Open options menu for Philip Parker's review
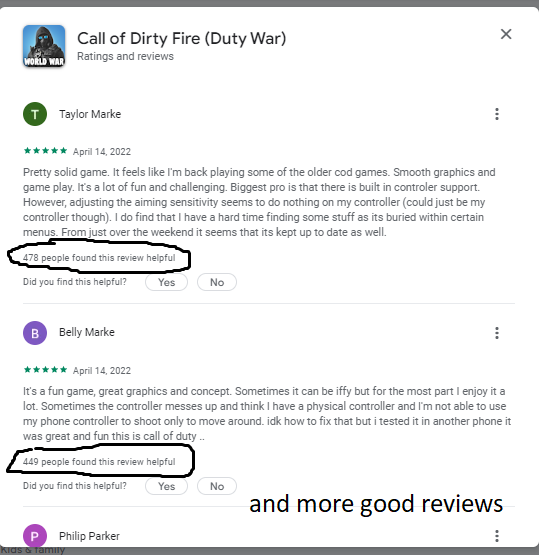539x555 pixels. [x=497, y=536]
